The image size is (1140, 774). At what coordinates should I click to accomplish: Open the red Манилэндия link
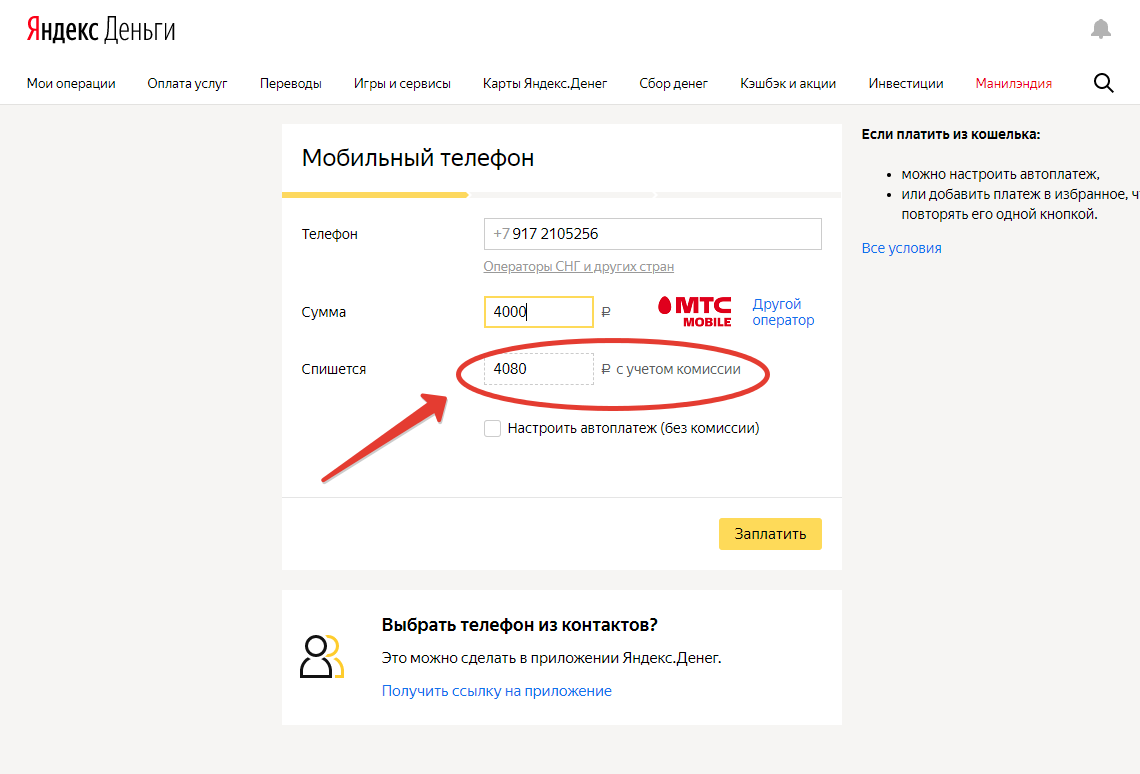tap(1014, 84)
